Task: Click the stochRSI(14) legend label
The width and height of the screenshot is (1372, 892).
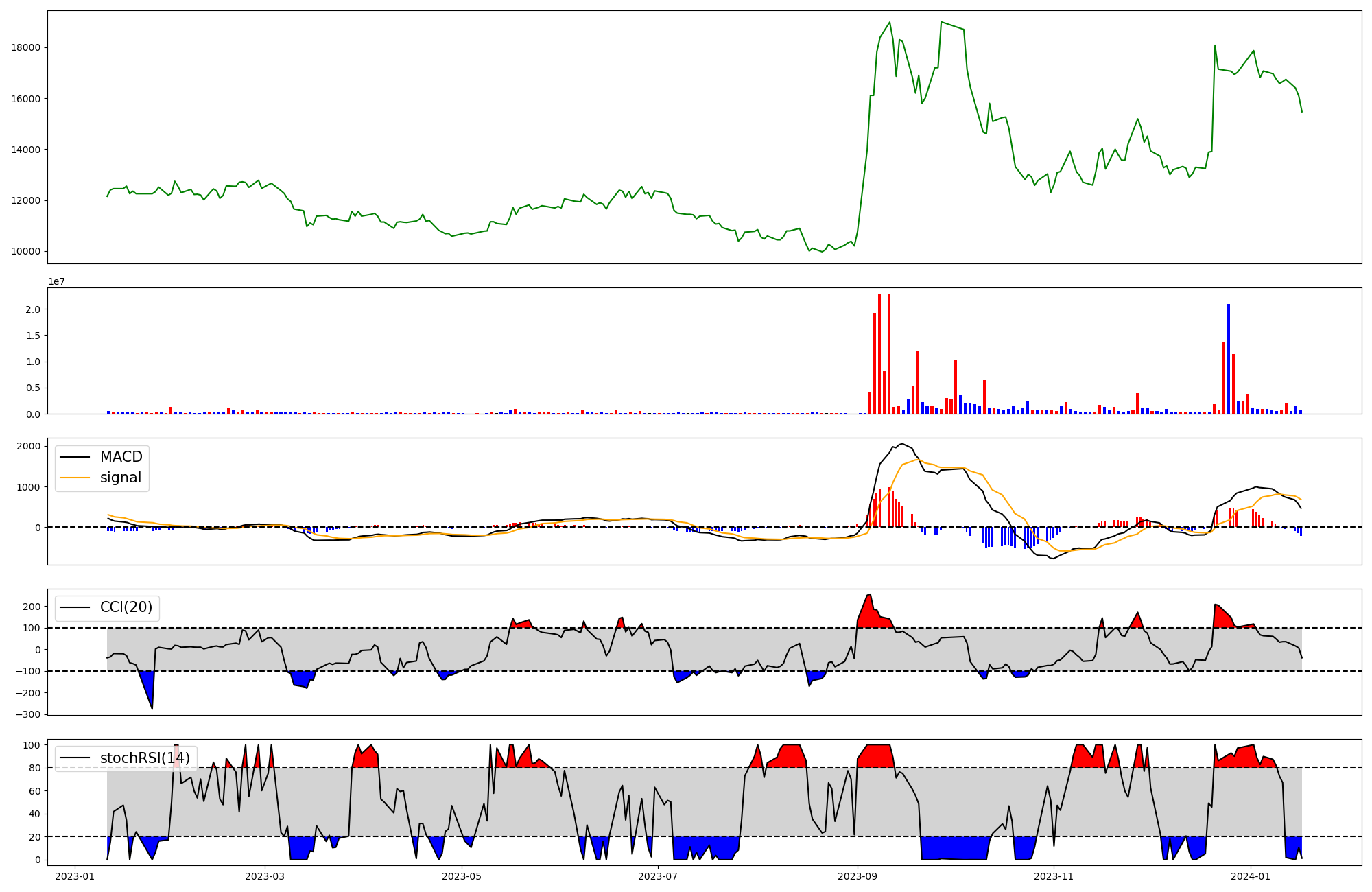Action: (x=145, y=758)
